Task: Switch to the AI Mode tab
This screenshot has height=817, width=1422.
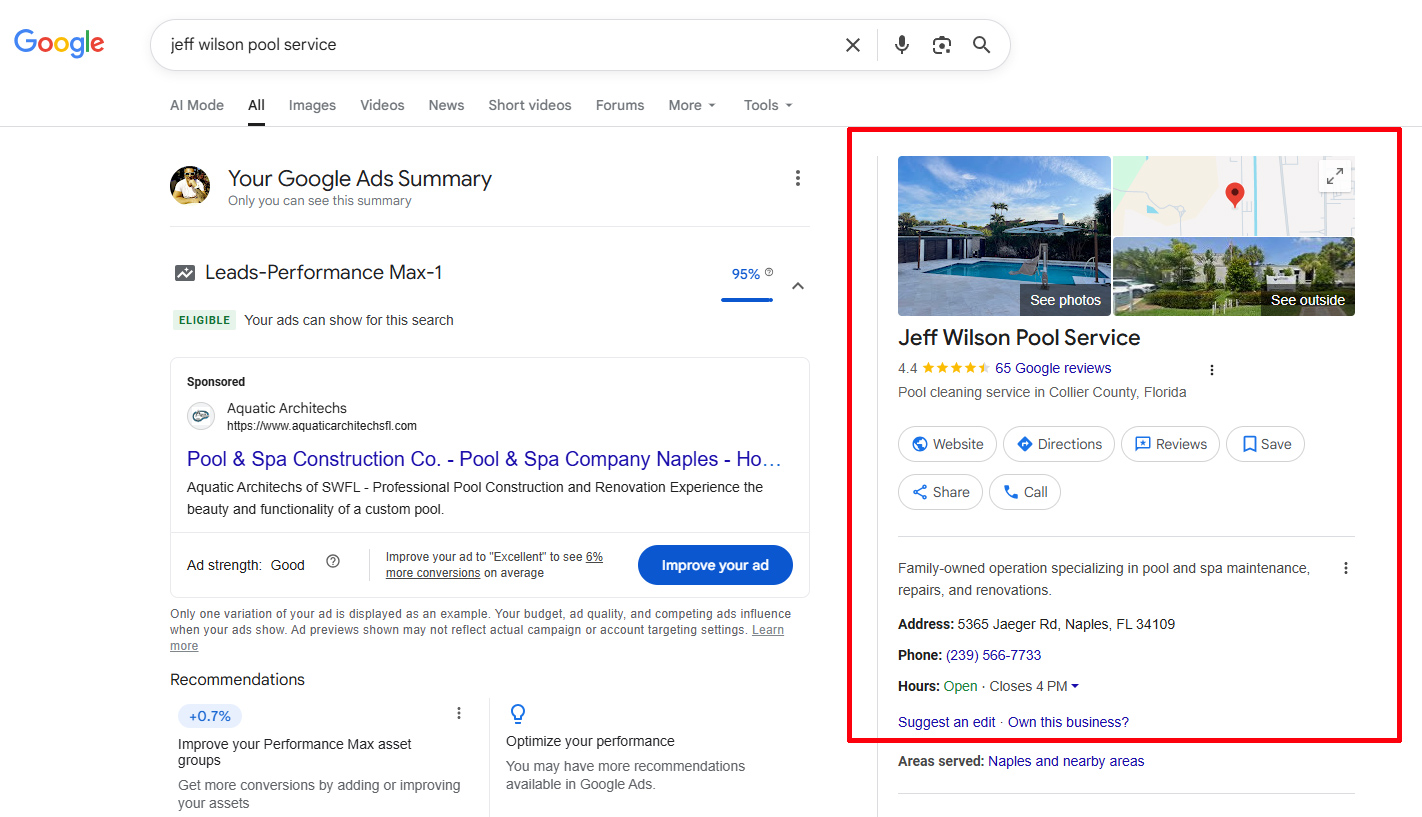Action: [x=197, y=105]
